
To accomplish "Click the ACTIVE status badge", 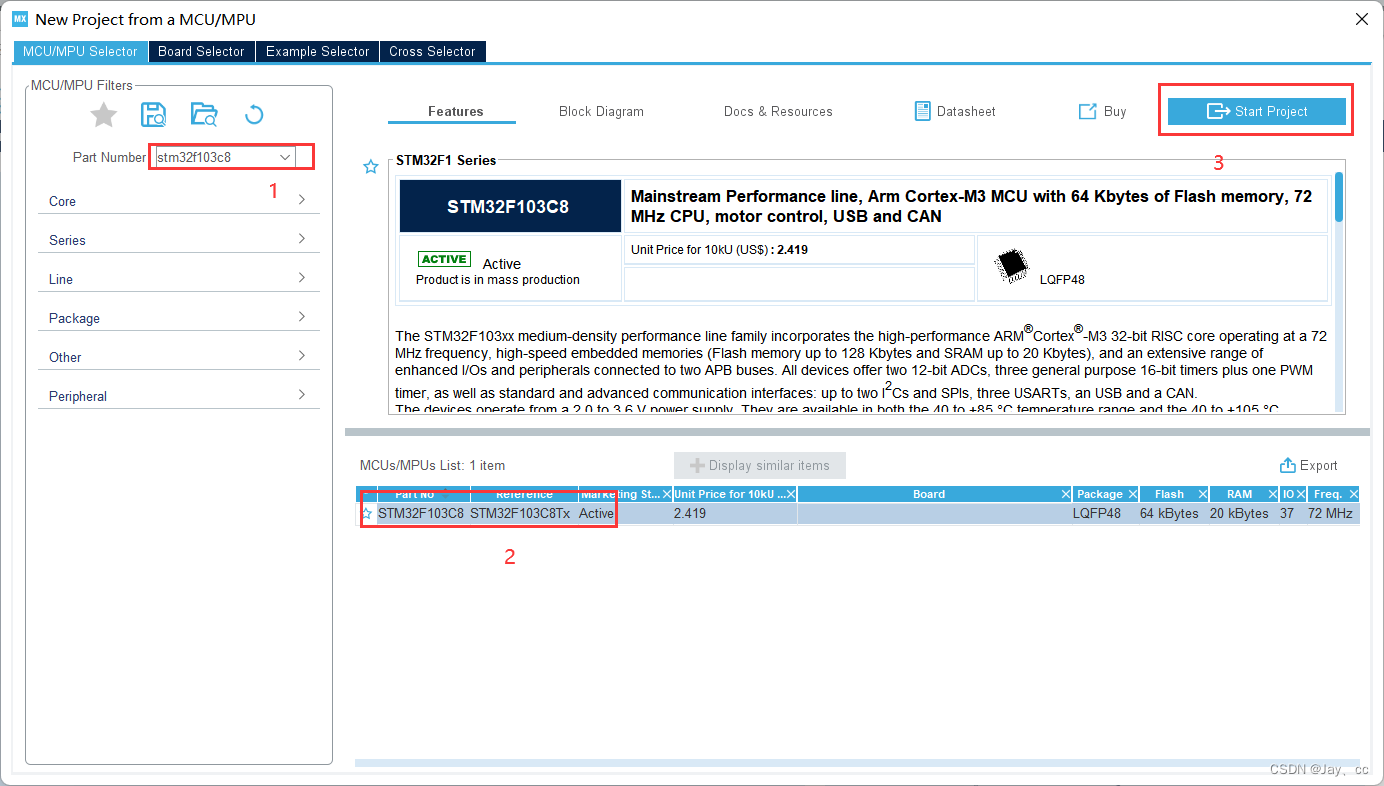I will click(444, 259).
